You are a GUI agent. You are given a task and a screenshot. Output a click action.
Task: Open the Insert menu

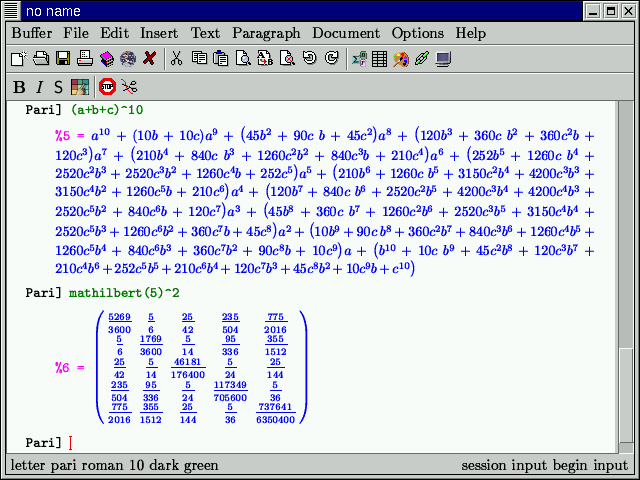click(159, 33)
